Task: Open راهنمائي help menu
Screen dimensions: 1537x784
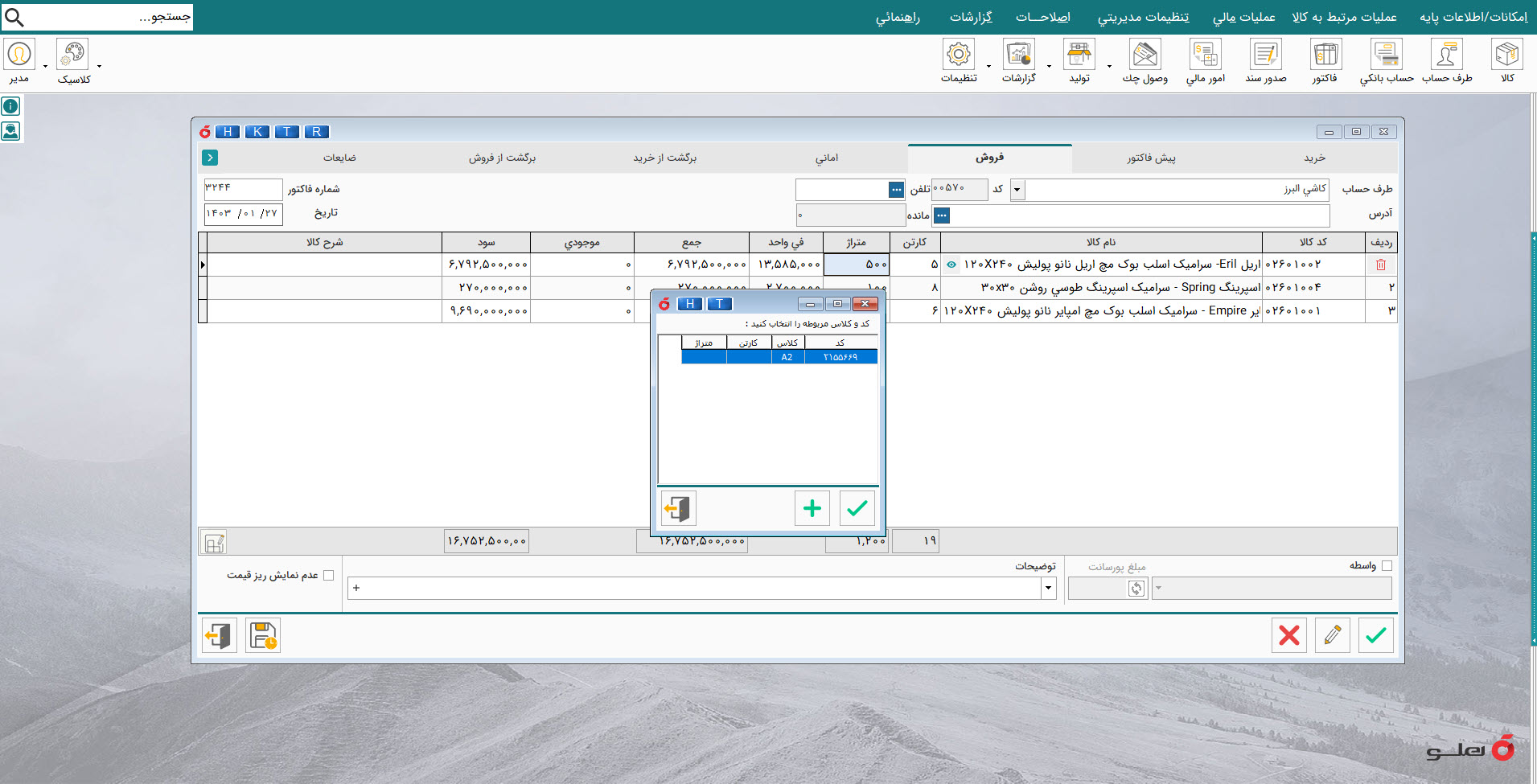Action: click(x=898, y=17)
